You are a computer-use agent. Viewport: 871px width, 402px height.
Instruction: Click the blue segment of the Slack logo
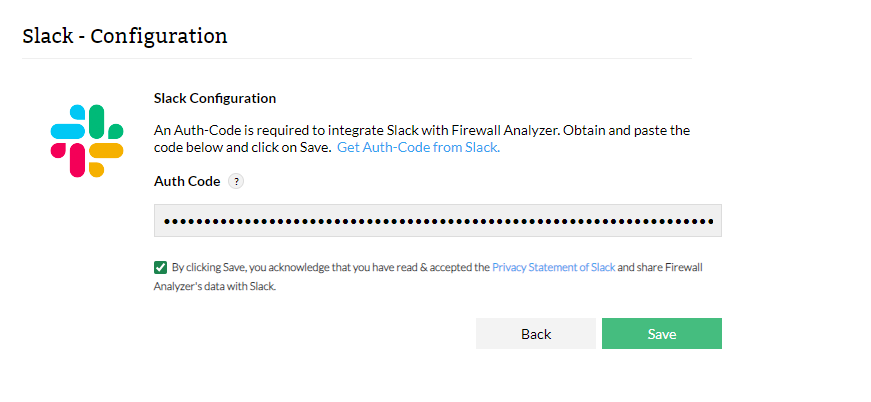point(68,130)
